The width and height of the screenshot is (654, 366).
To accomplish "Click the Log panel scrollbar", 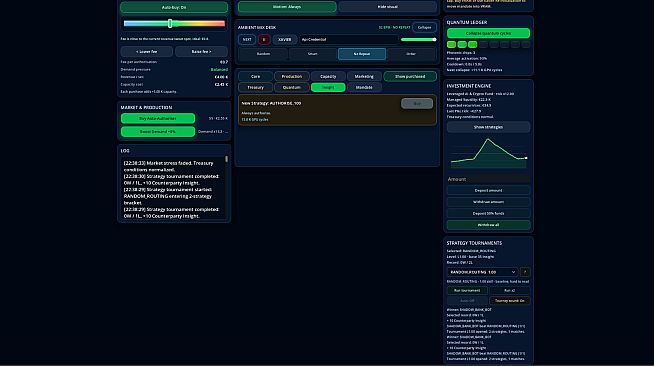I will (x=226, y=159).
